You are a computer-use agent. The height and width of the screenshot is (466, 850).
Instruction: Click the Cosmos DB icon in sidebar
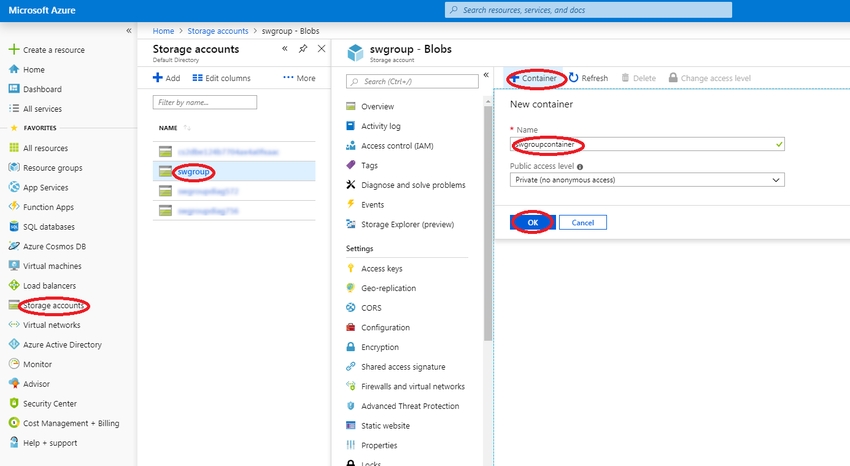(x=14, y=246)
